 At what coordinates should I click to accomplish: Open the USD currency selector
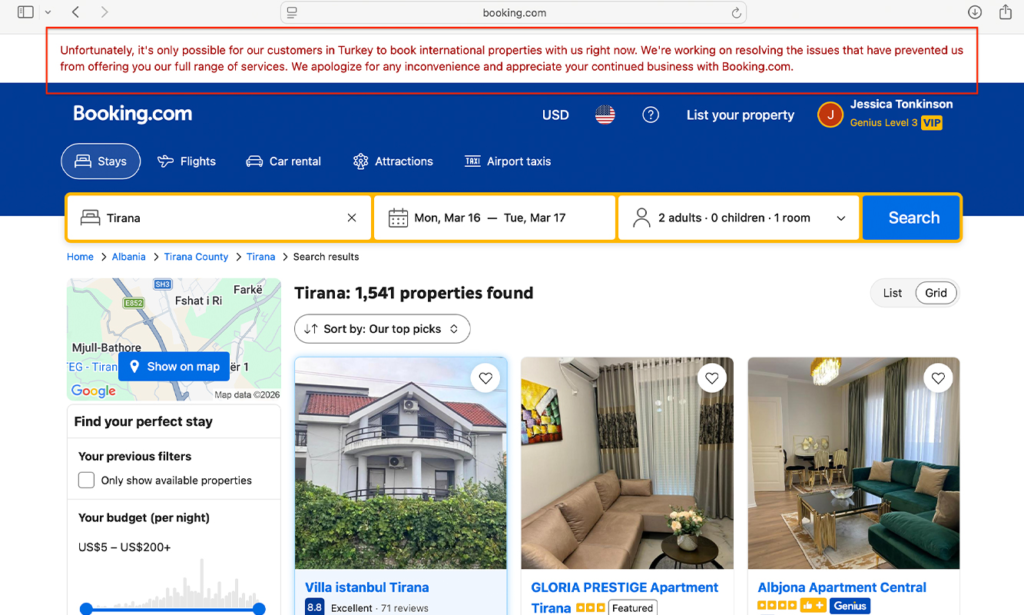(555, 115)
